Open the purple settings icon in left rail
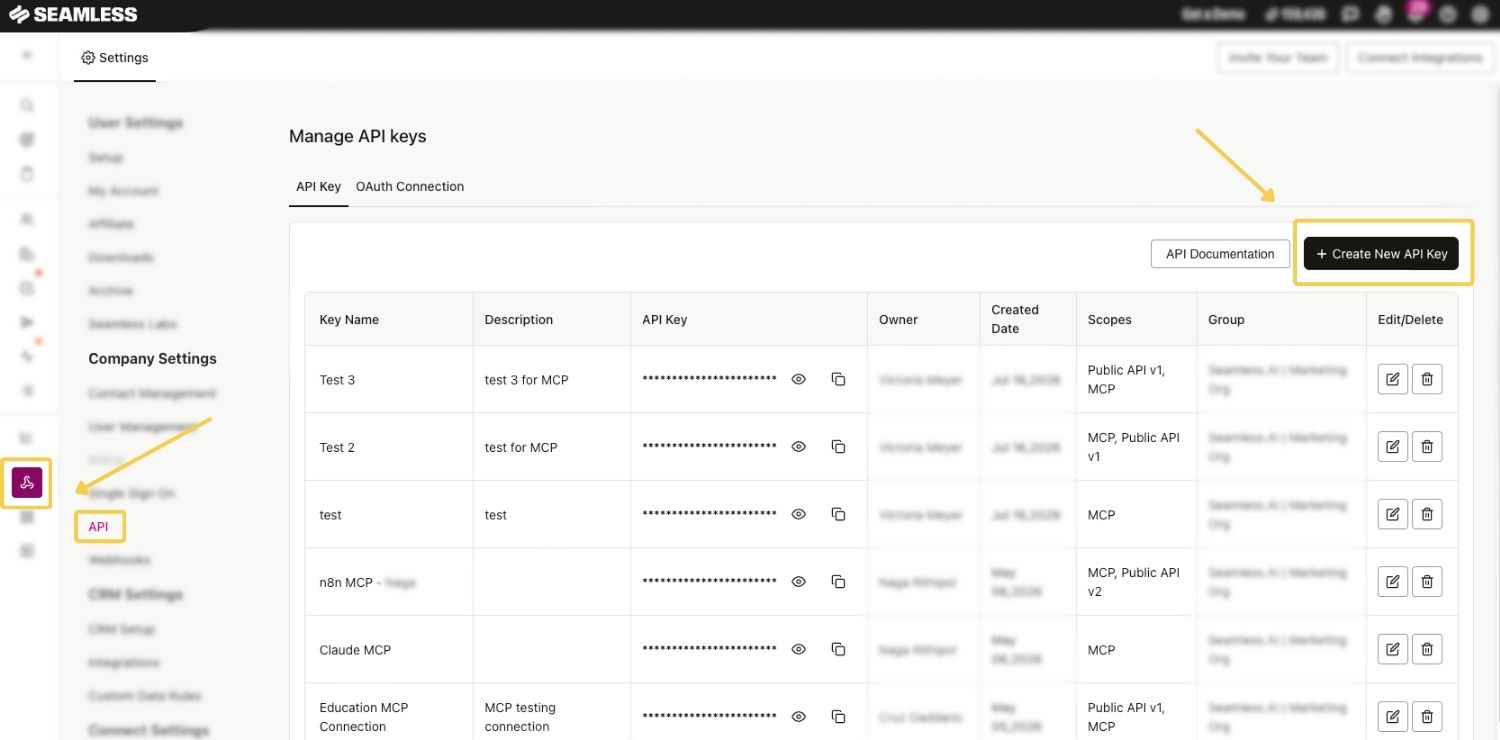 (x=27, y=483)
